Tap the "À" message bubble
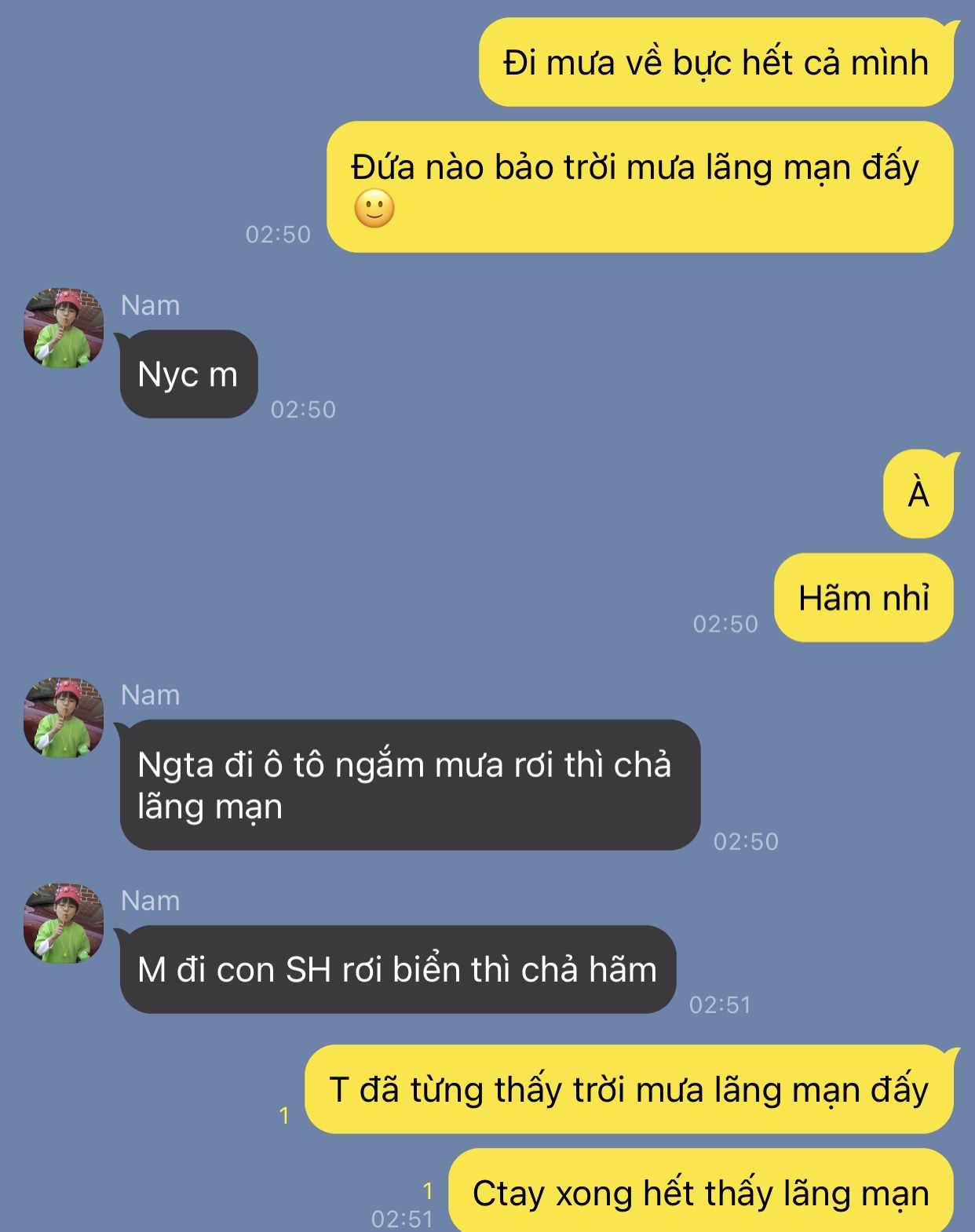975x1232 pixels. tap(918, 494)
